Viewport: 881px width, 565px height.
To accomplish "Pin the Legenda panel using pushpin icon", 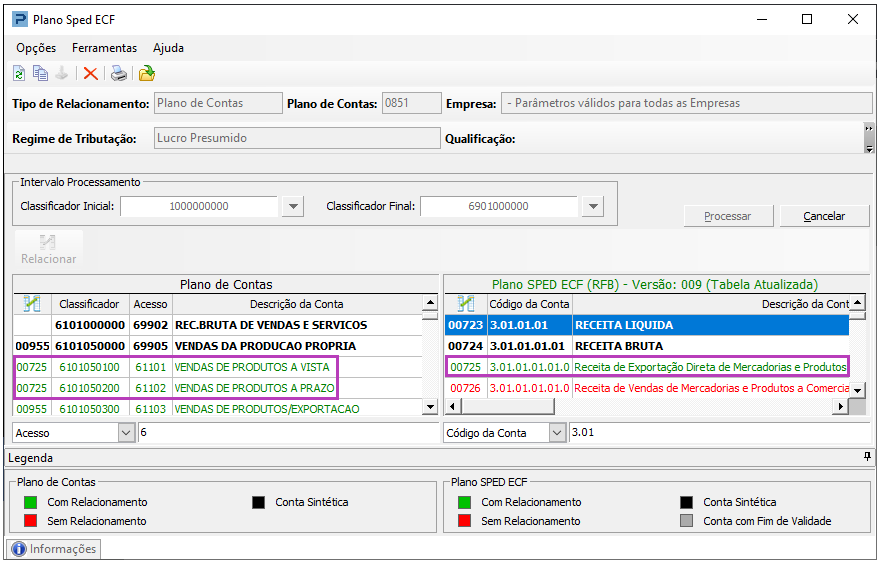I will click(868, 457).
